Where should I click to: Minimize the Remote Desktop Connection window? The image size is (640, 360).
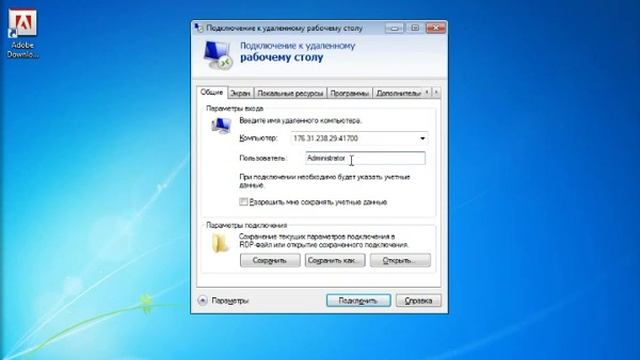pyautogui.click(x=395, y=28)
